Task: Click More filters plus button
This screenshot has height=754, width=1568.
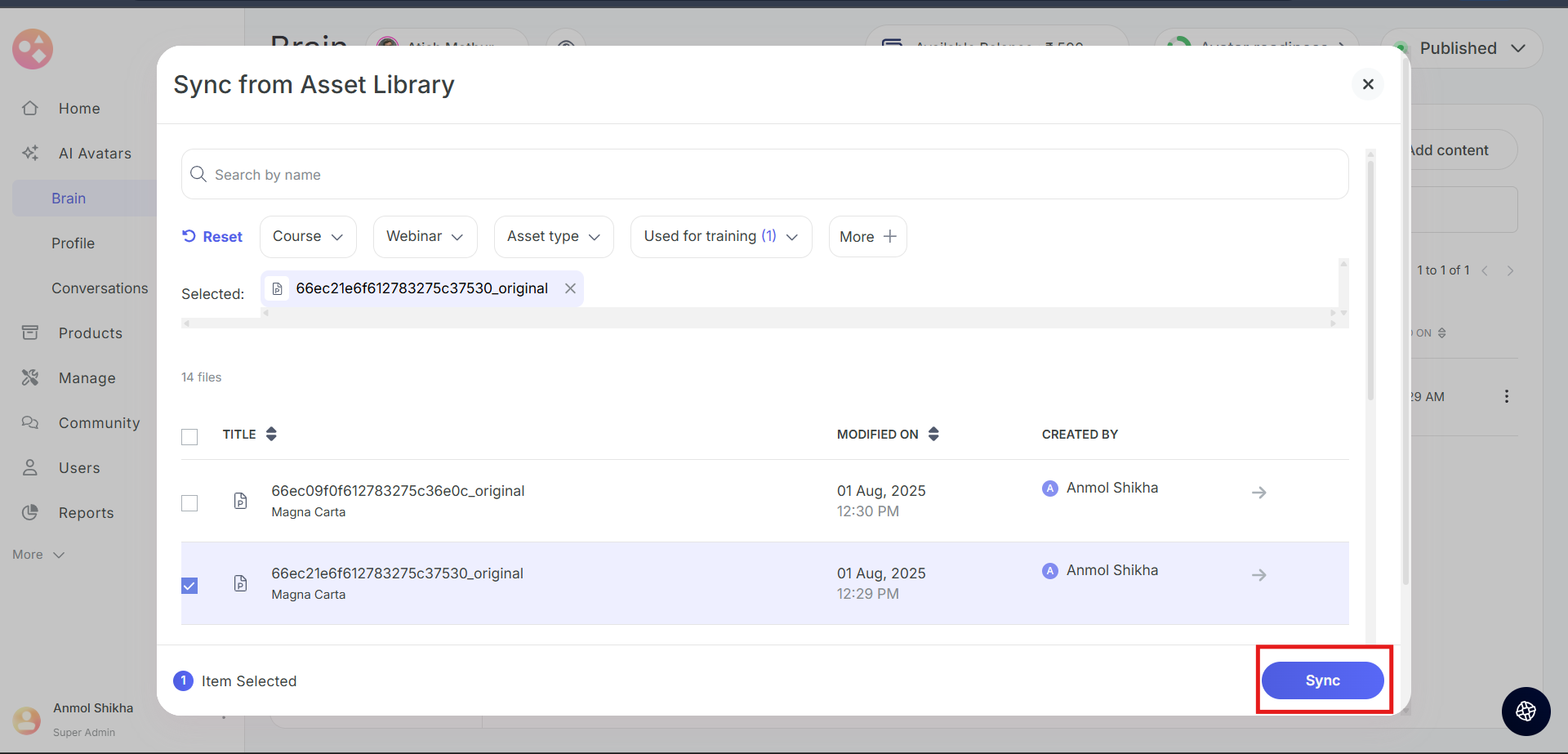Action: click(x=867, y=237)
